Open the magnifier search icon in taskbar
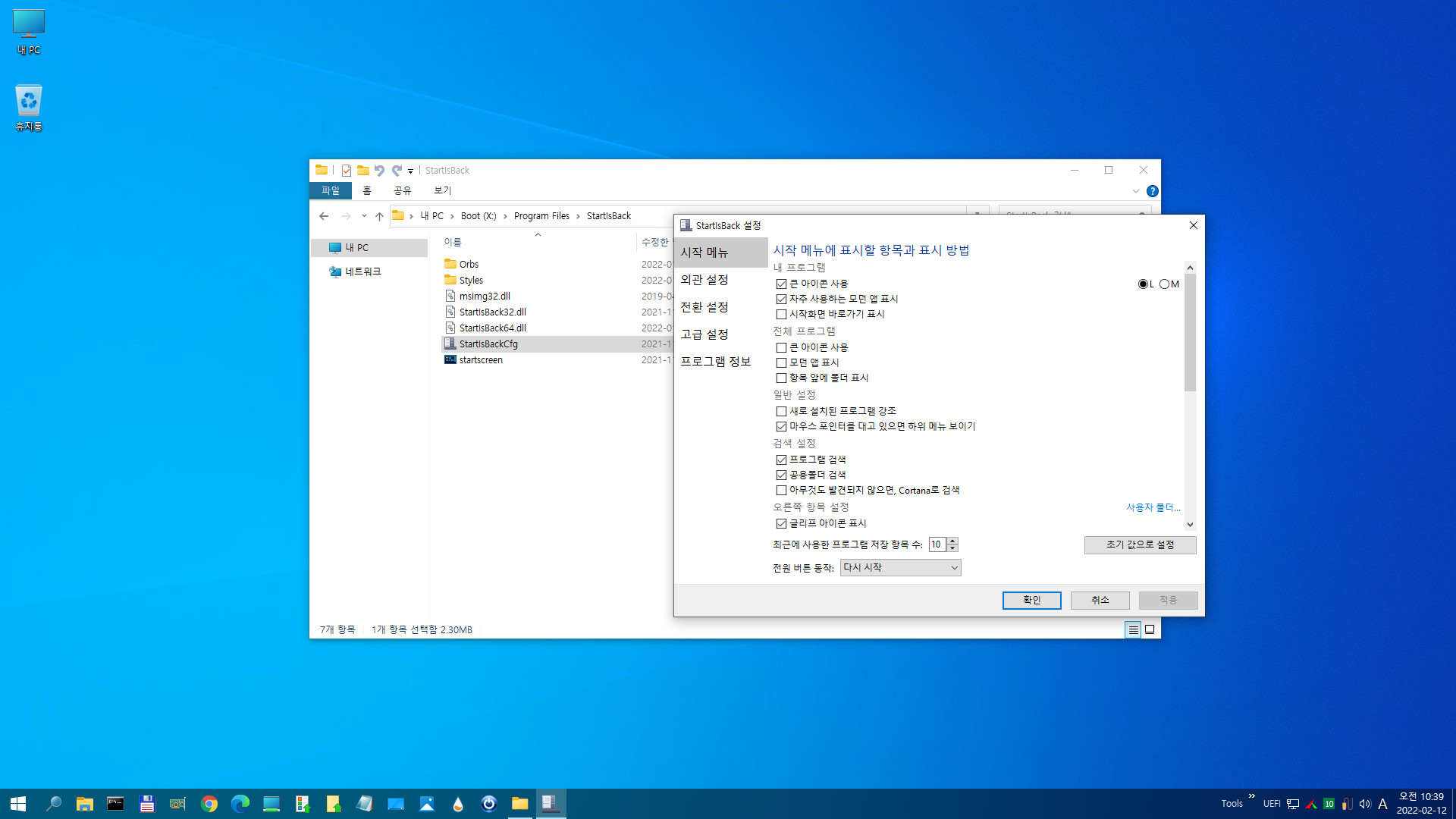Viewport: 1456px width, 819px height. coord(54,804)
